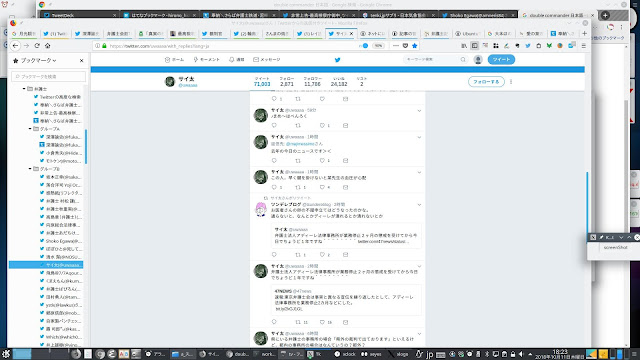Close the bookmarks sidebar with the X
This screenshot has height=360, width=640.
click(82, 60)
